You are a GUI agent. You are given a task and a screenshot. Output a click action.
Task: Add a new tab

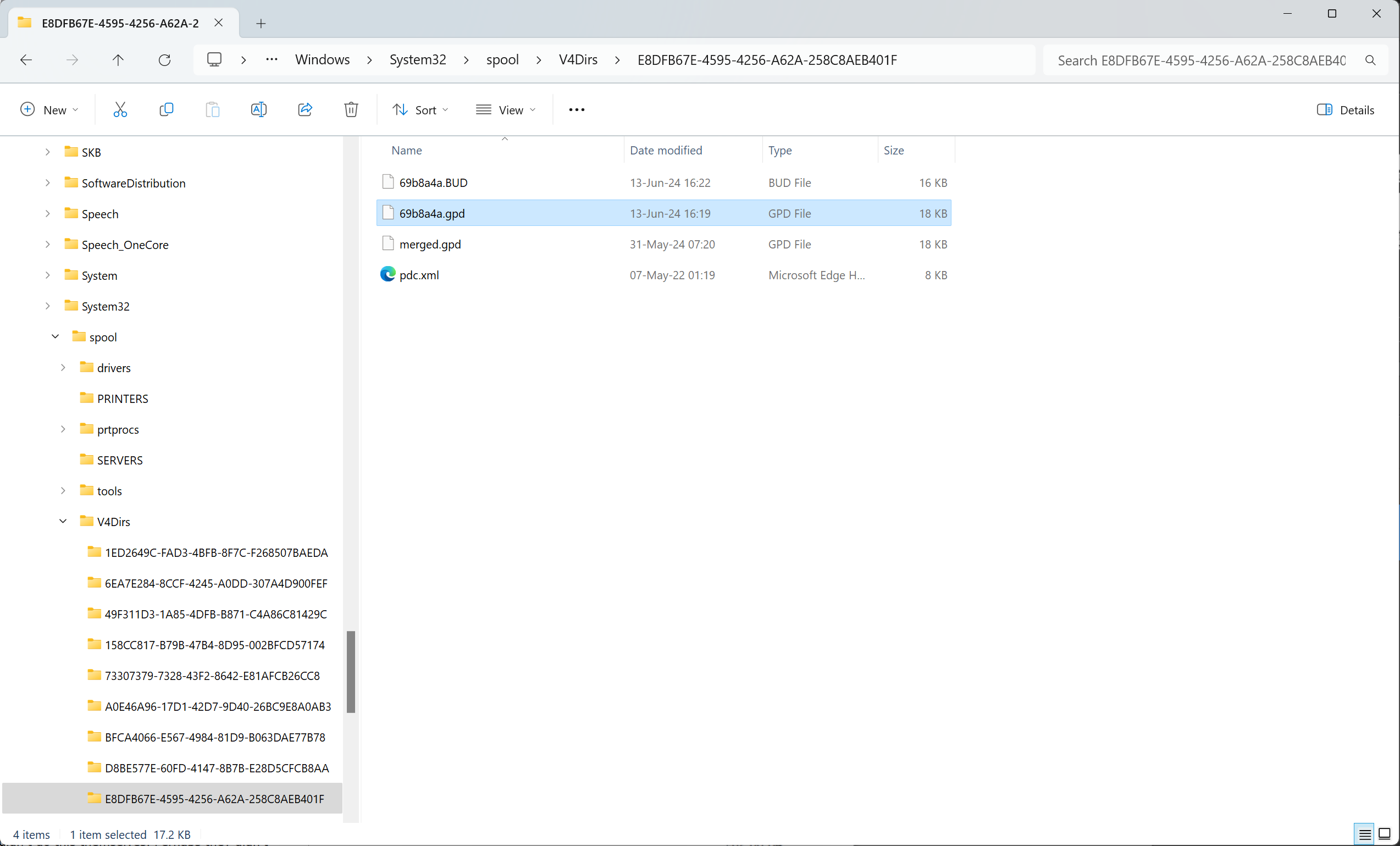tap(261, 23)
